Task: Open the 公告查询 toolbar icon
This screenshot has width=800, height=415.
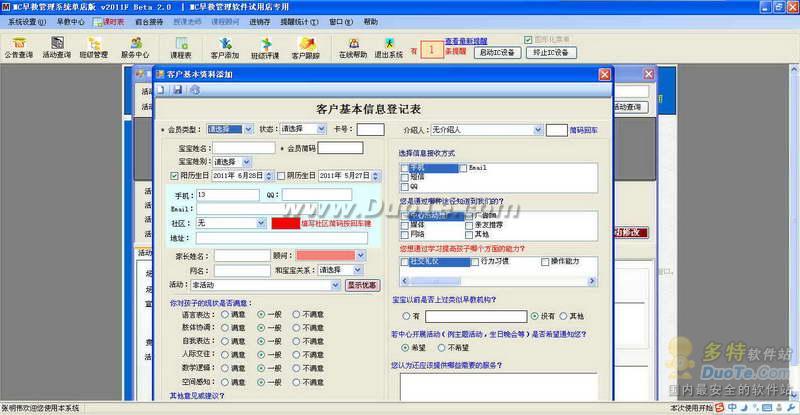Action: (x=18, y=47)
